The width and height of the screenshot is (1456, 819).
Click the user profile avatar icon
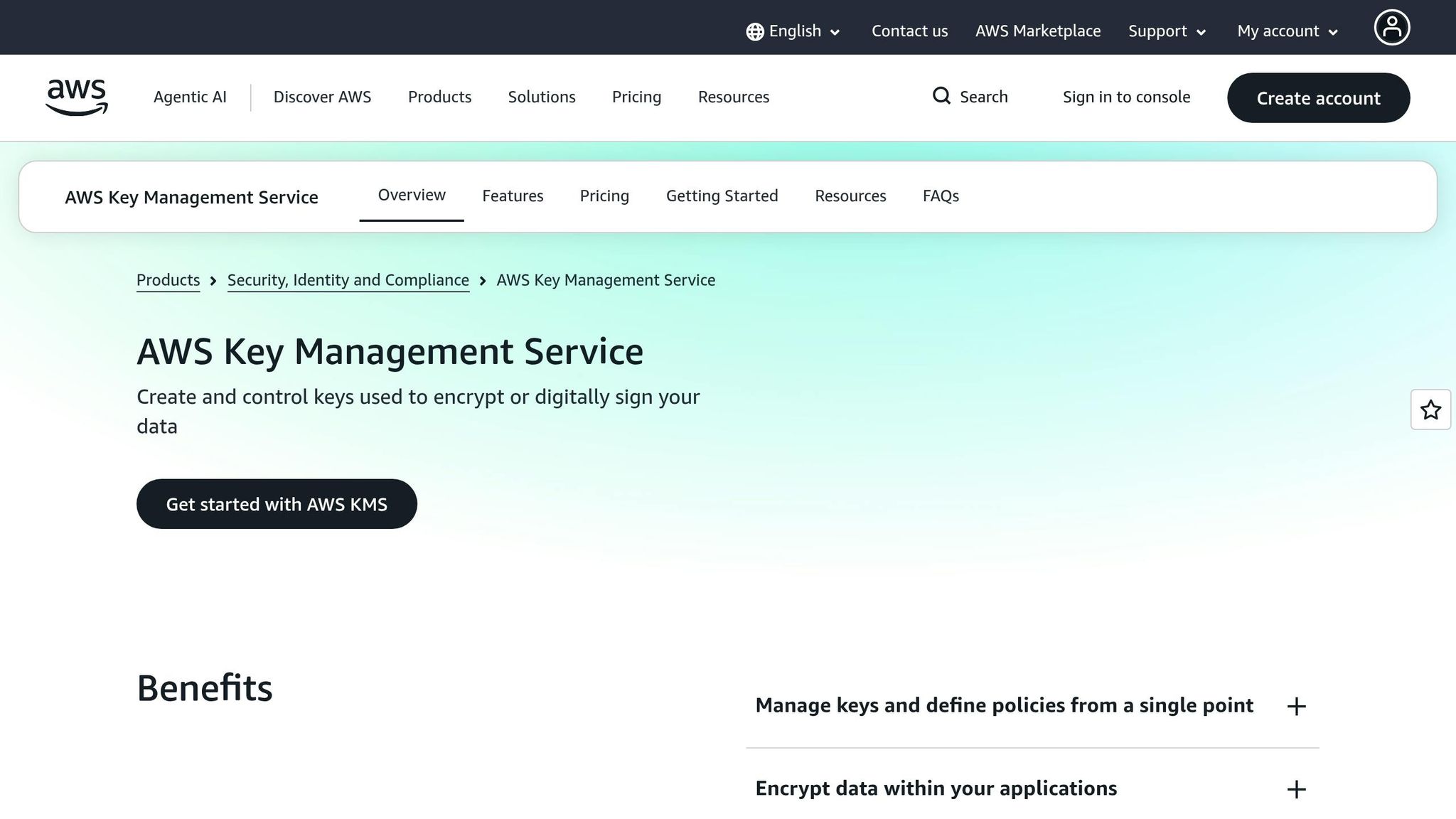click(1391, 28)
